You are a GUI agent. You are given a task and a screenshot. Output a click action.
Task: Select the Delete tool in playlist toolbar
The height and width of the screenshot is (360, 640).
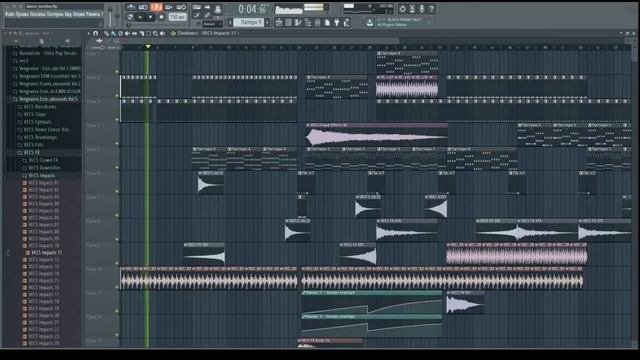[120, 33]
